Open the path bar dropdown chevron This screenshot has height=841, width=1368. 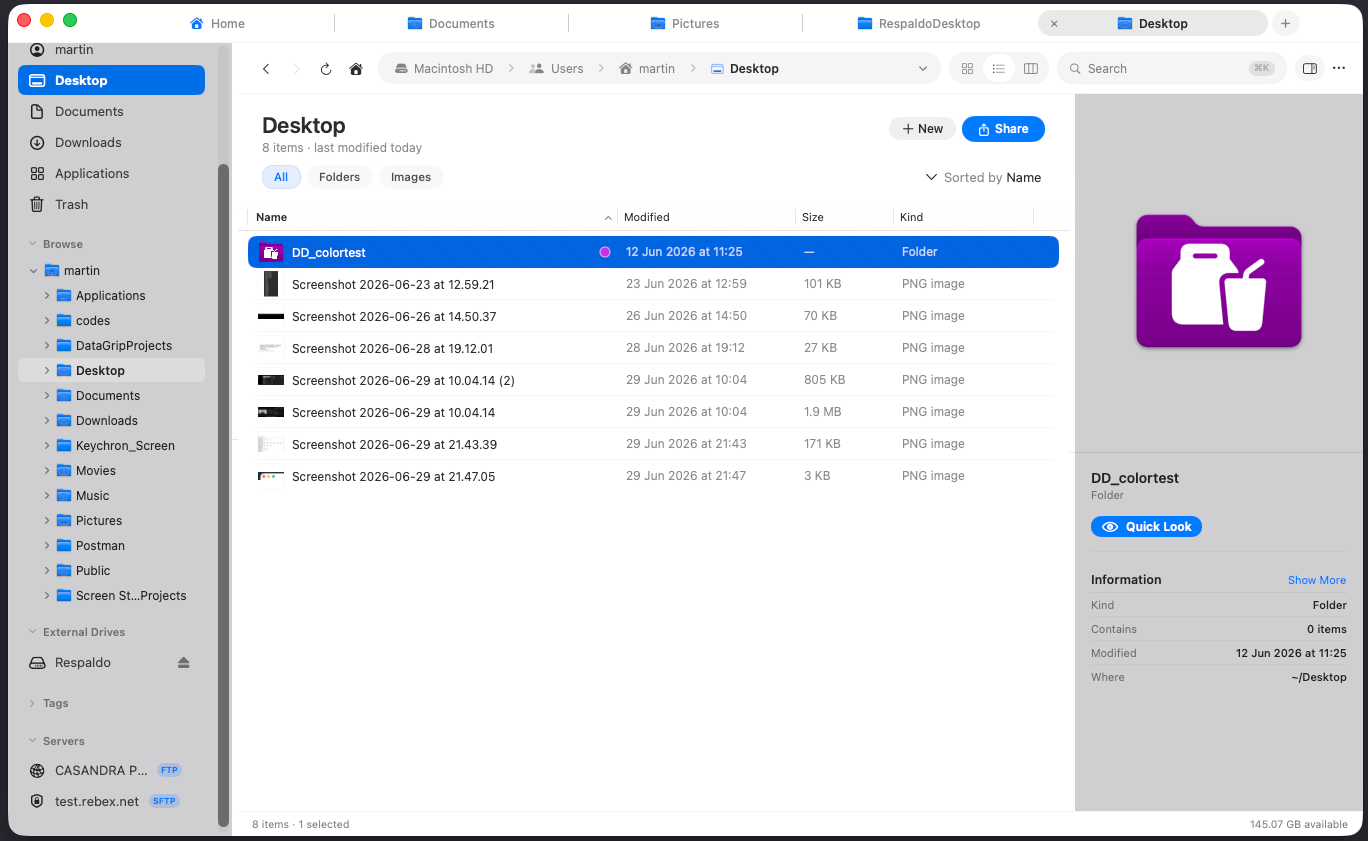click(922, 69)
